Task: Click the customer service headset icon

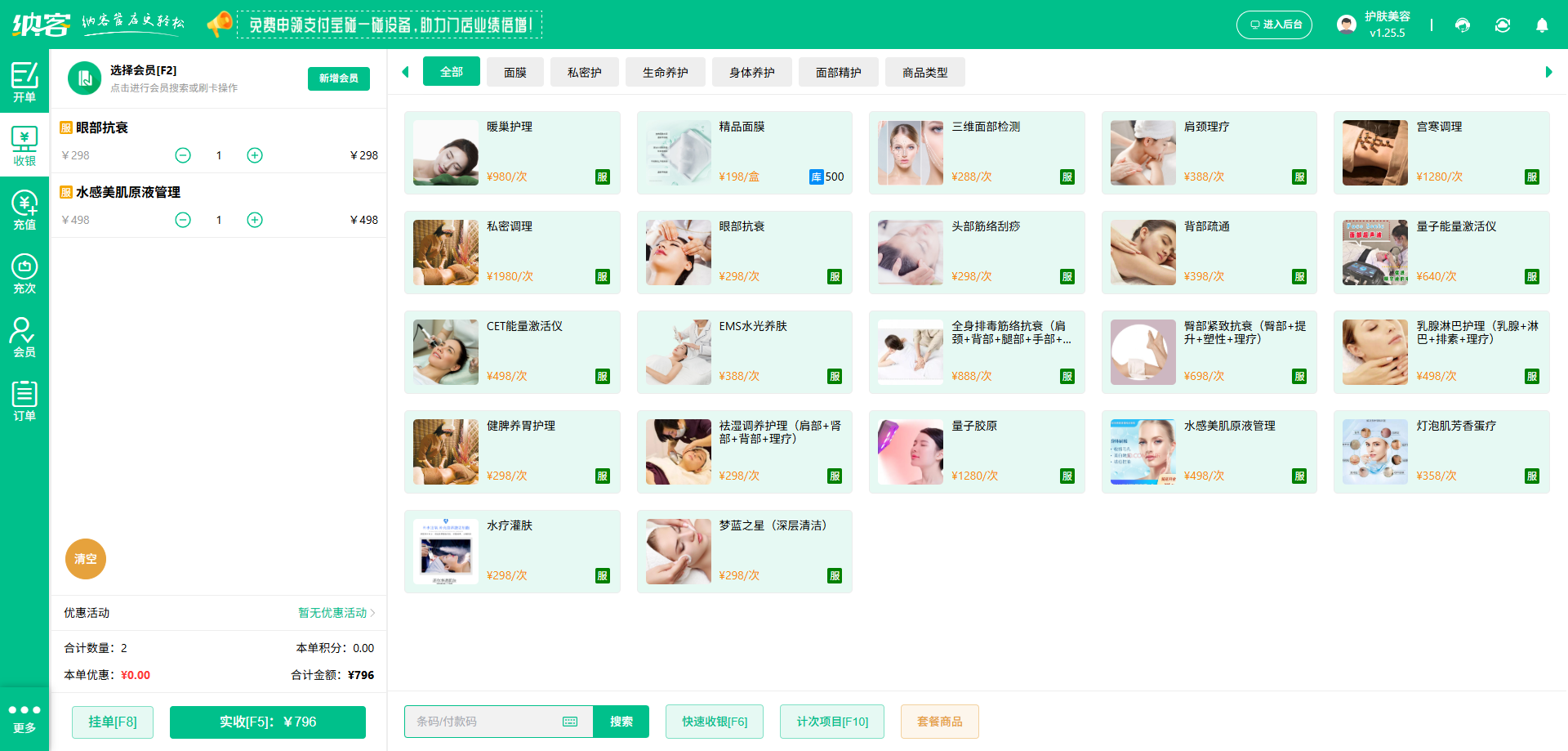Action: 1463,25
